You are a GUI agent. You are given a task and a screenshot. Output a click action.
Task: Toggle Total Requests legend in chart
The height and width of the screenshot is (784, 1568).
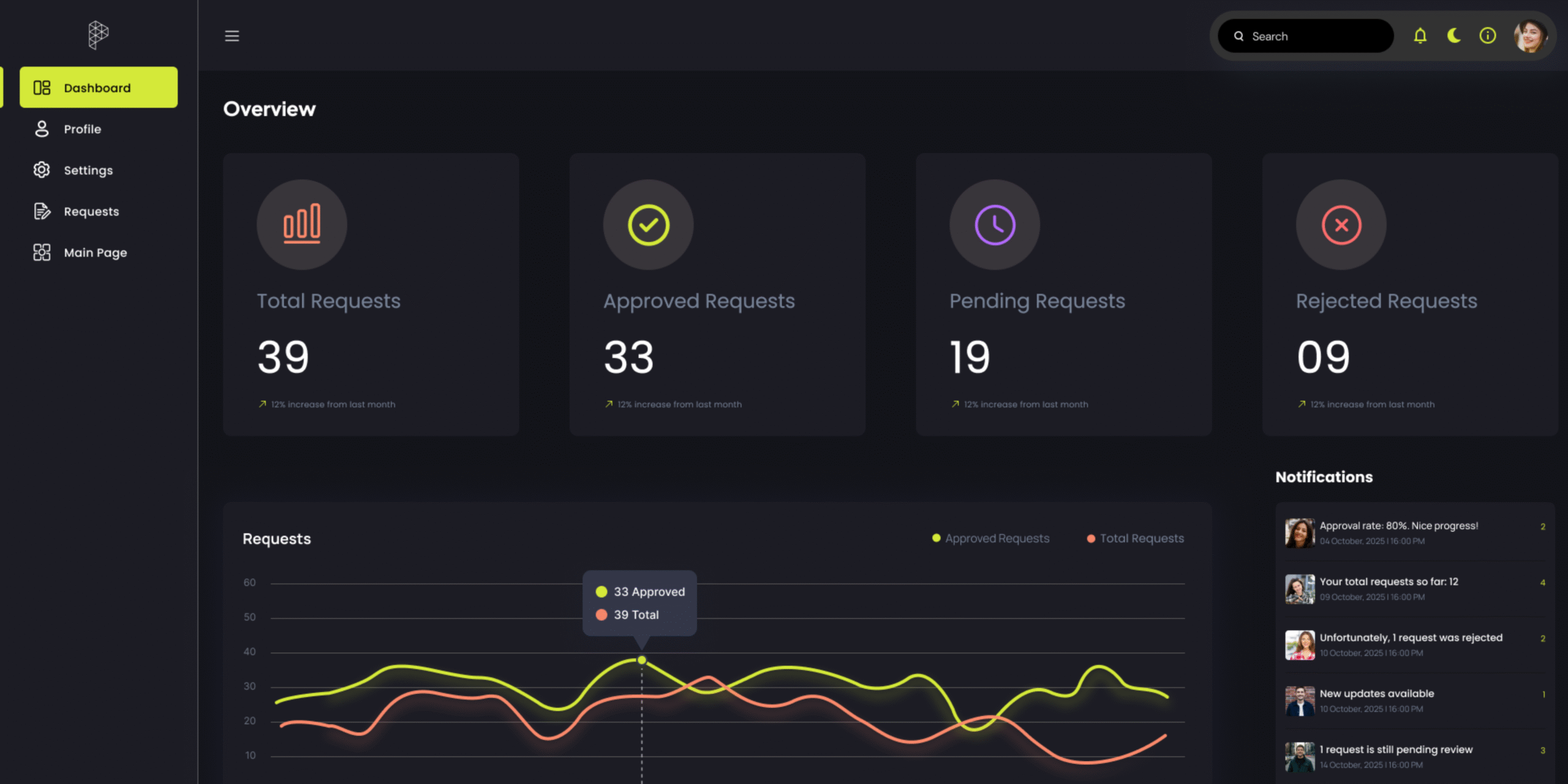(x=1135, y=538)
